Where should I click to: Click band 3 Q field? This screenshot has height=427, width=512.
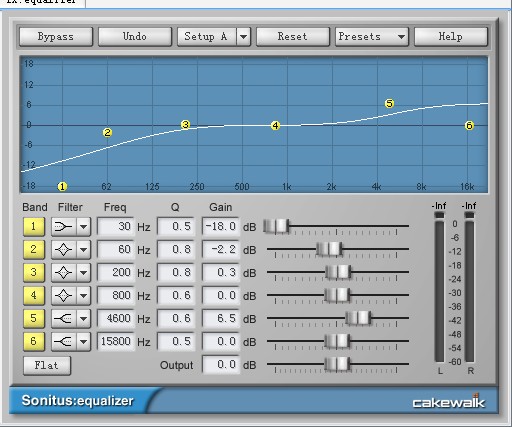click(176, 272)
